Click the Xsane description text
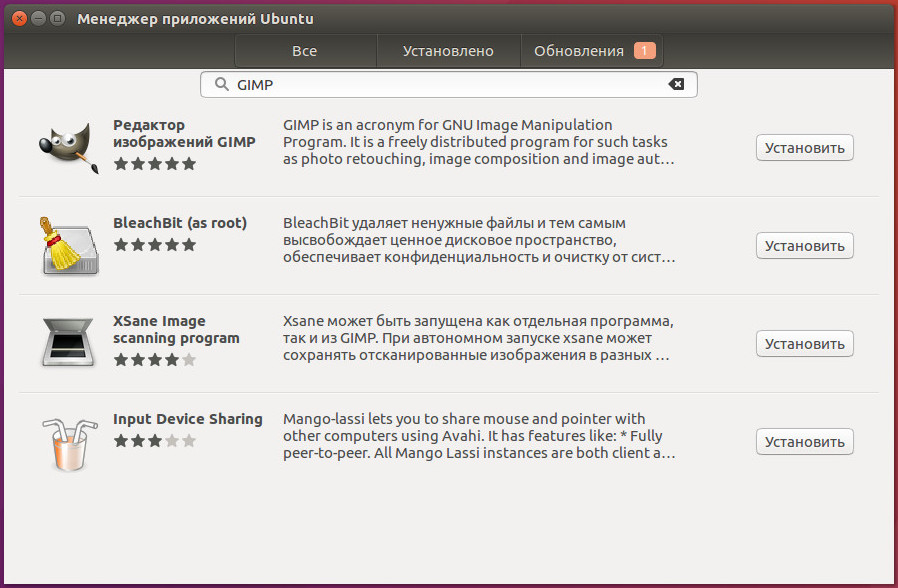898x588 pixels. point(478,338)
